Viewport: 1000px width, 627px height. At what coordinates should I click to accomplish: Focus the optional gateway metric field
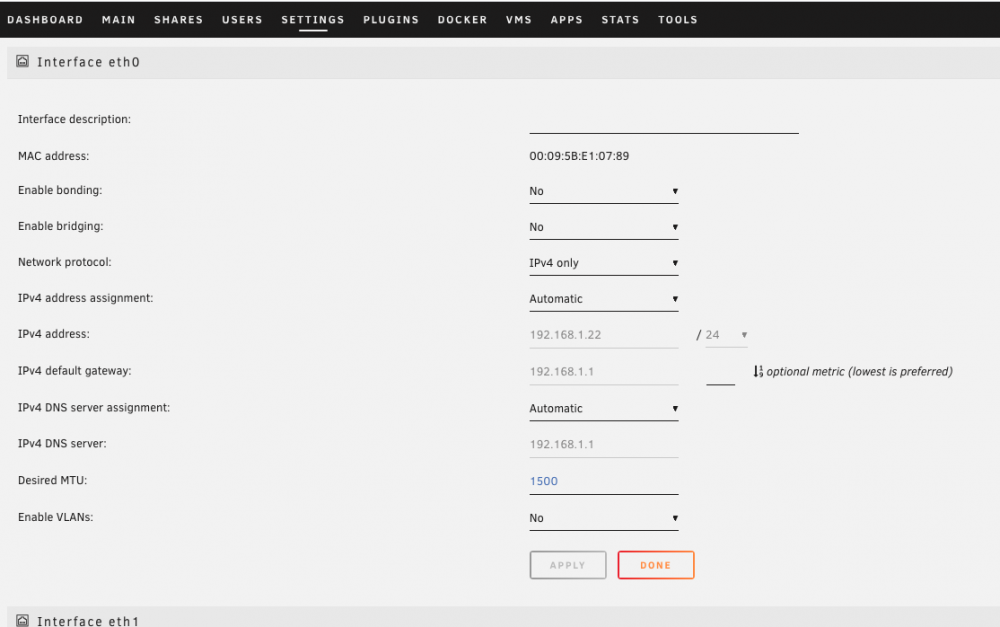721,373
